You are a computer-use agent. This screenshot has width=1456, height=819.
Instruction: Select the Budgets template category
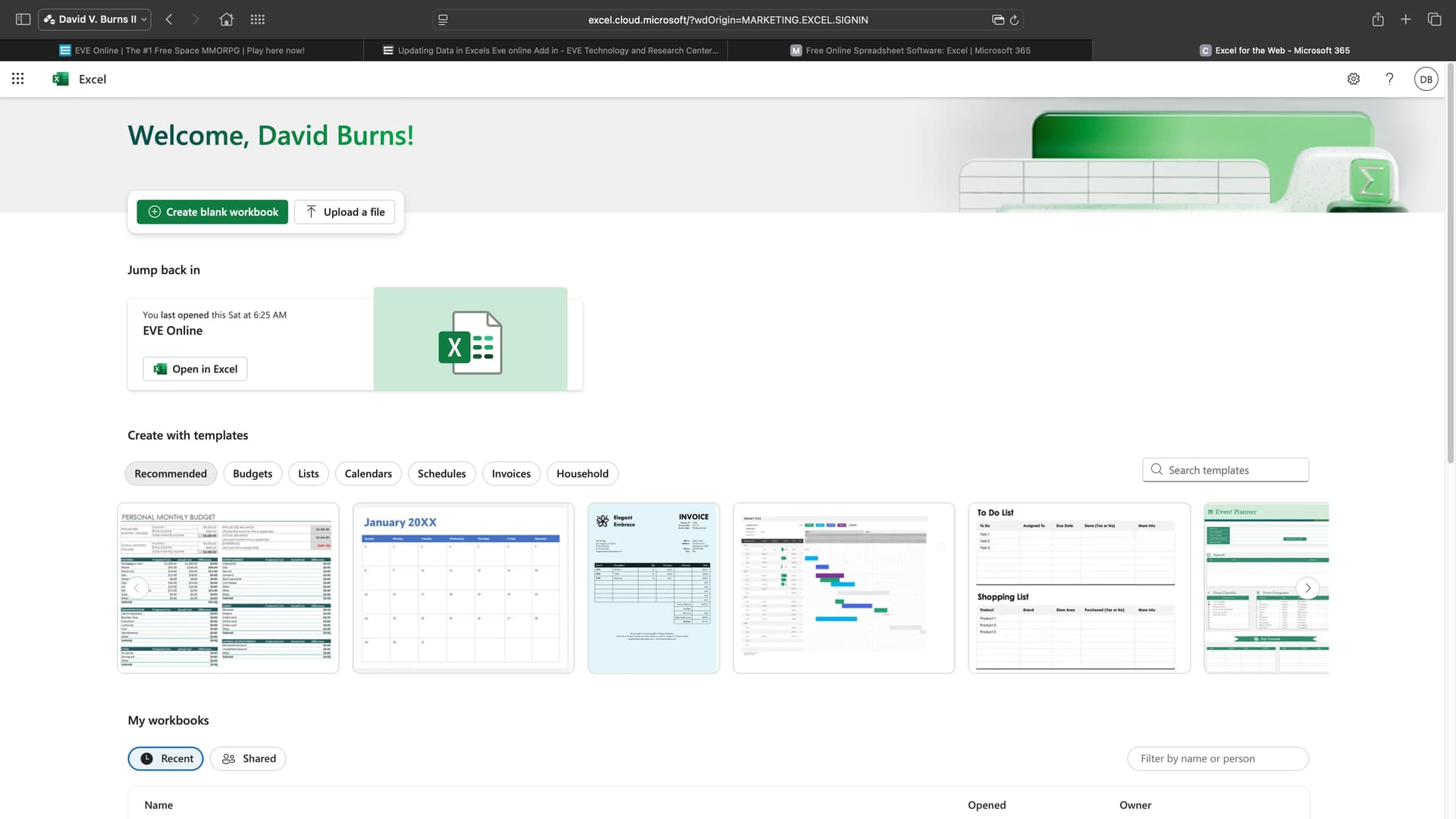(x=253, y=474)
